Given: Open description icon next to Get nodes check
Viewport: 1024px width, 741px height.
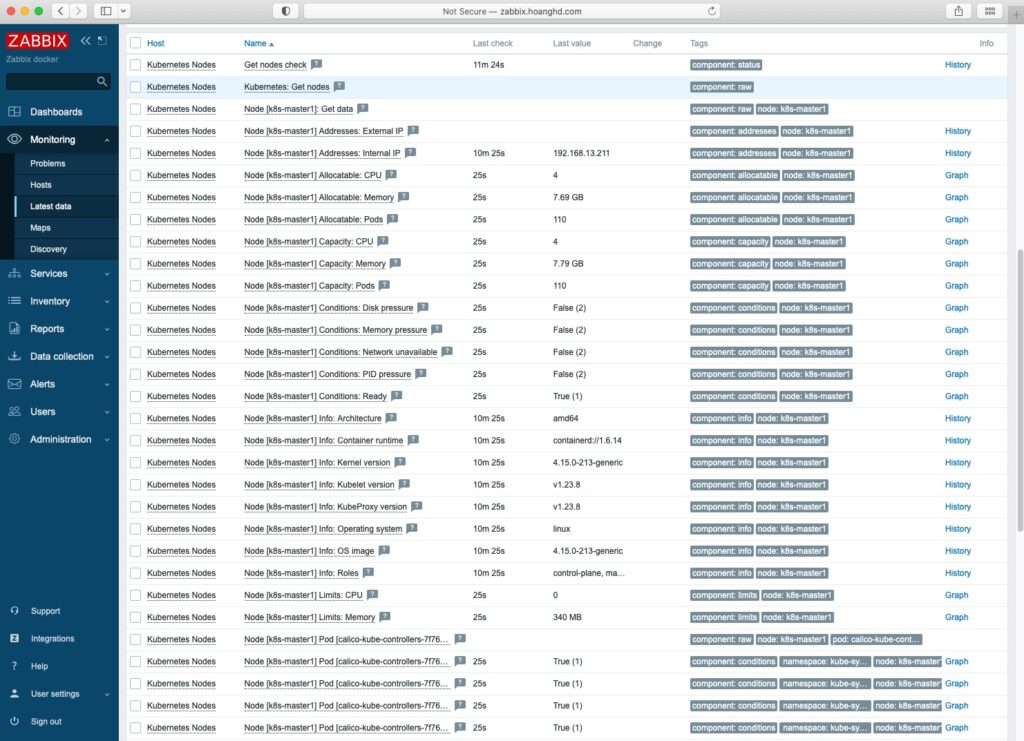Looking at the screenshot, I should coord(316,64).
